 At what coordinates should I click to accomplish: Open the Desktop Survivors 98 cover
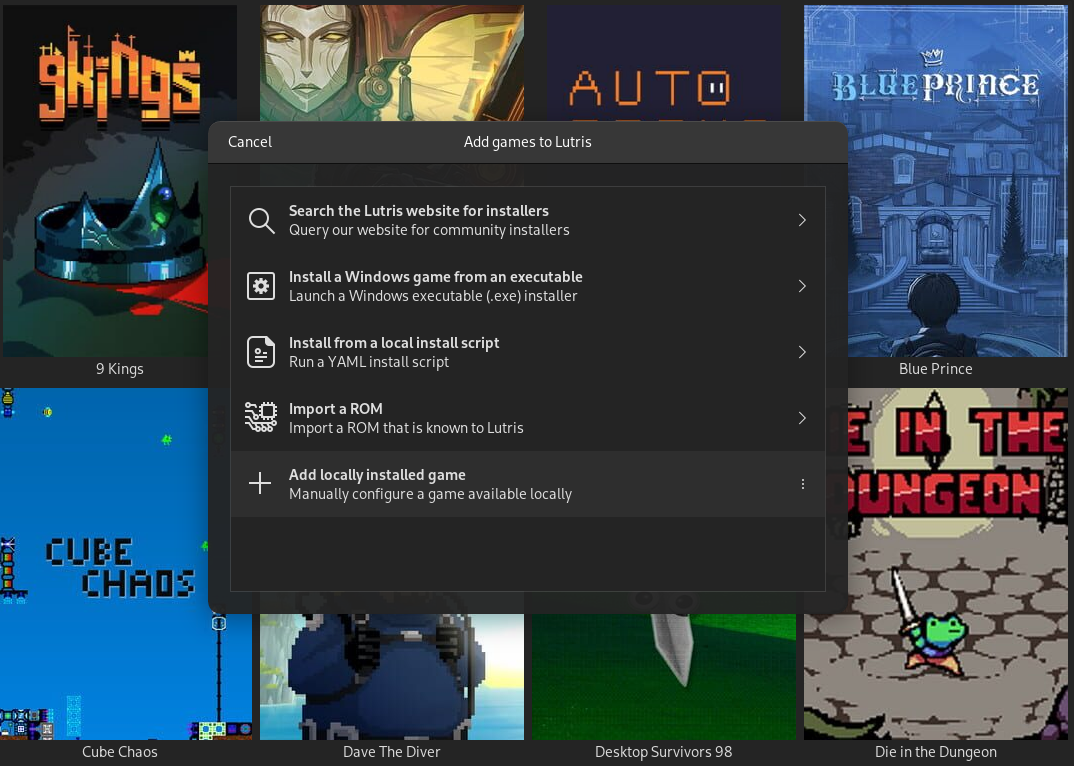point(664,677)
